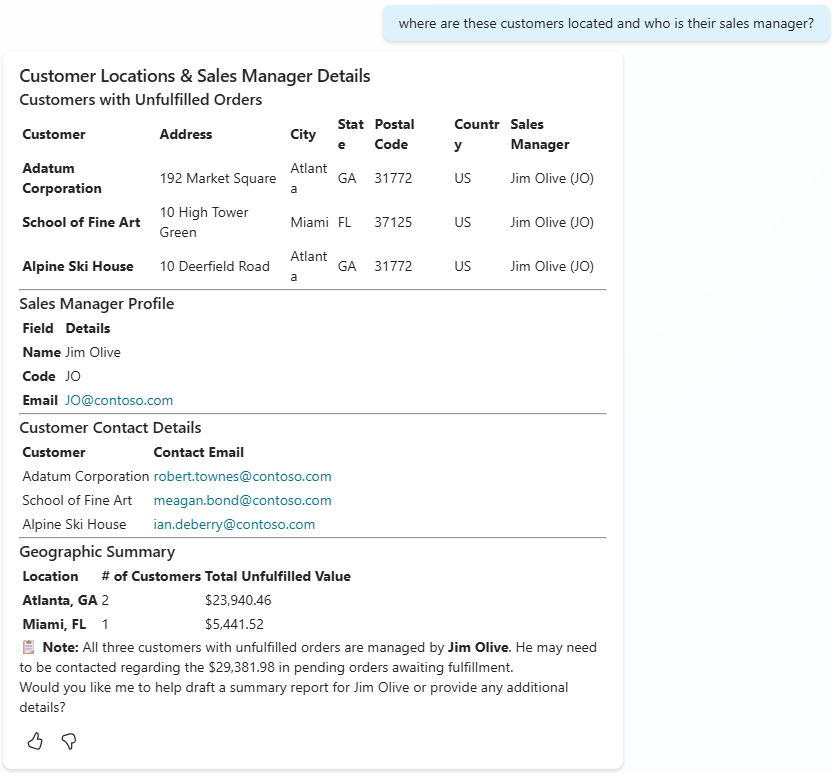Click the meagan.bond@contoso.com email link
Viewport: 832px width, 773px height.
point(242,500)
